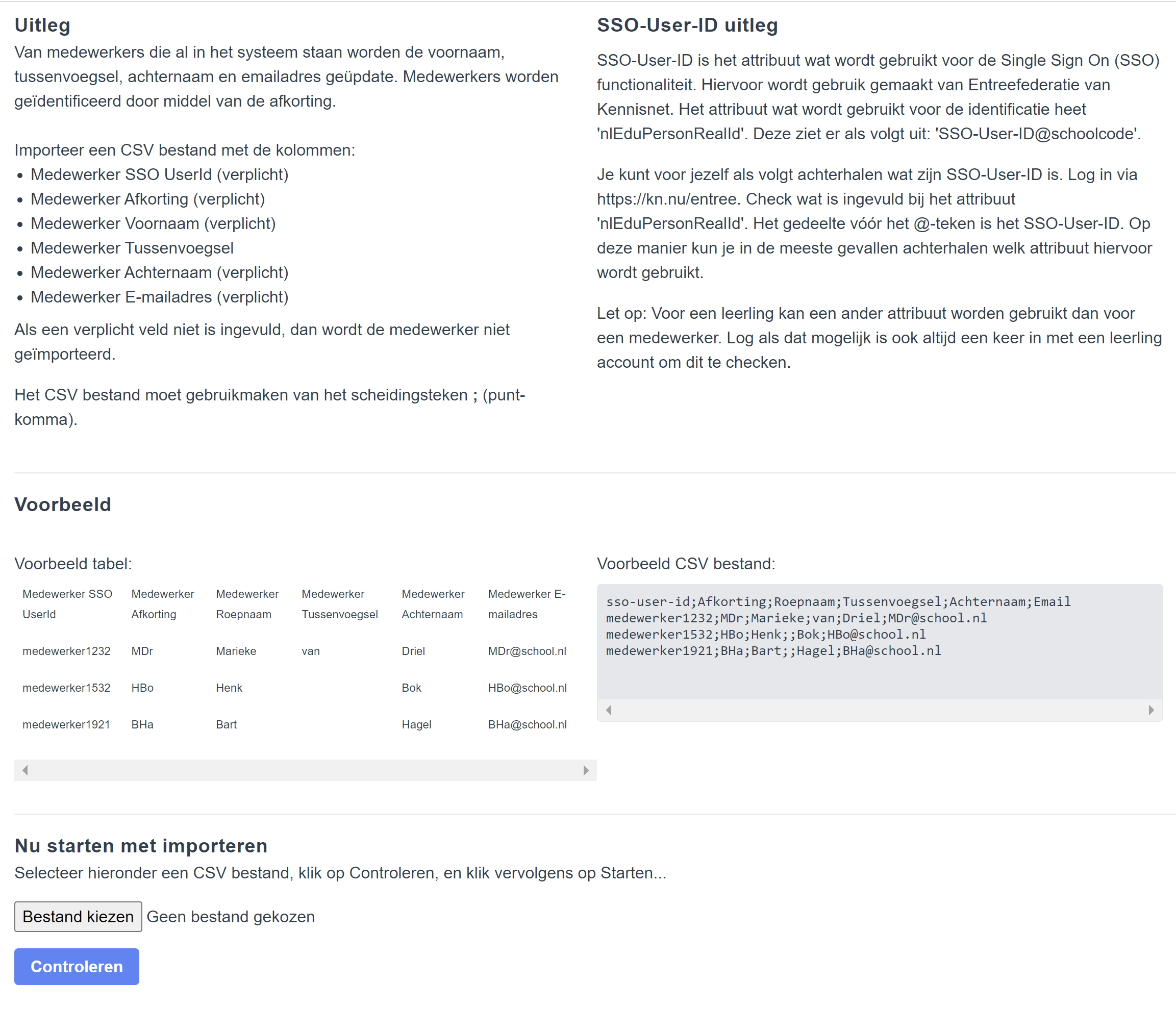This screenshot has width=1176, height=1009.
Task: Click right arrow of table scrollbar
Action: [x=586, y=770]
